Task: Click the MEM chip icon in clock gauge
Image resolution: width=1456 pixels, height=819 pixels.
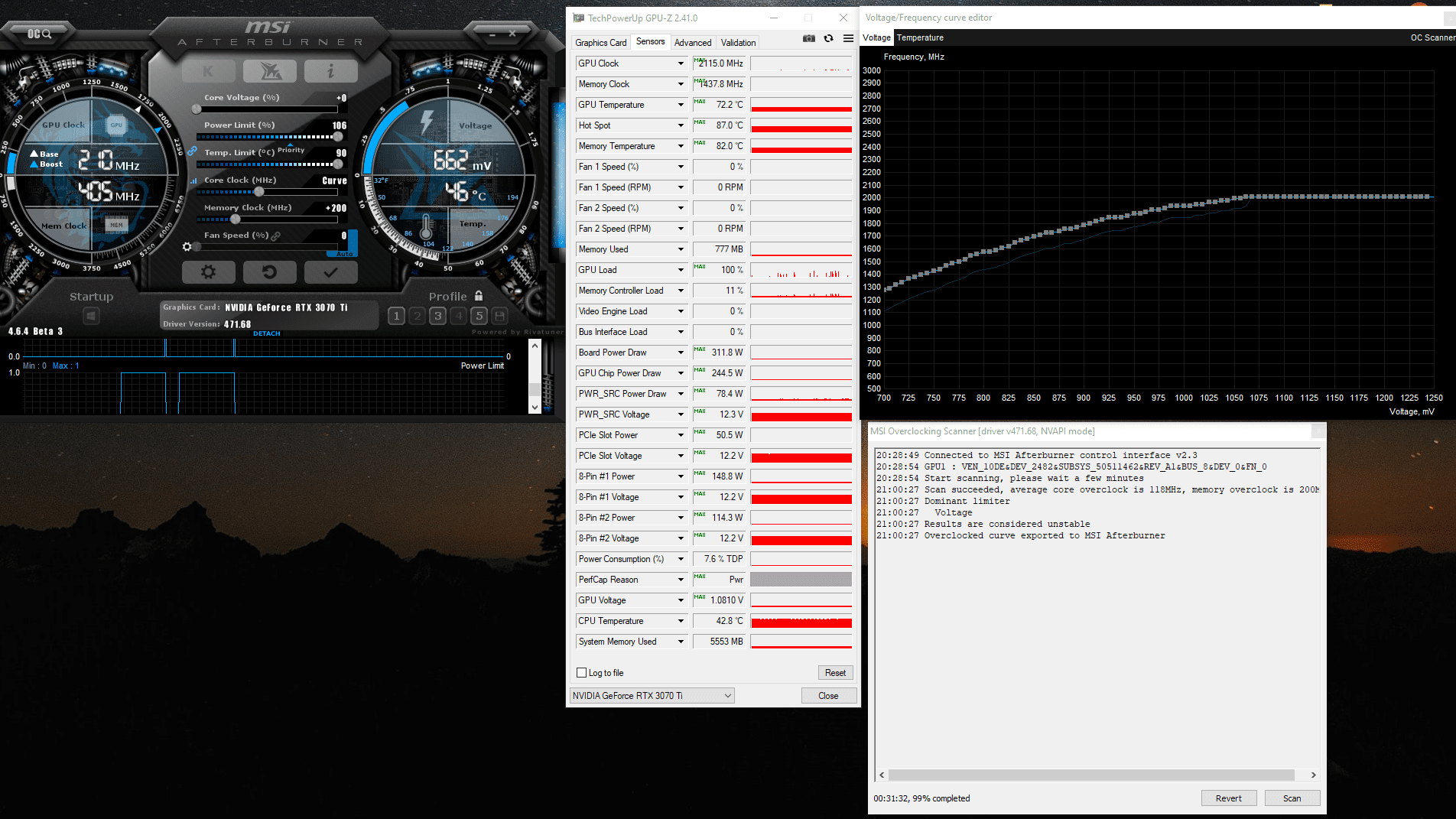Action: (116, 225)
